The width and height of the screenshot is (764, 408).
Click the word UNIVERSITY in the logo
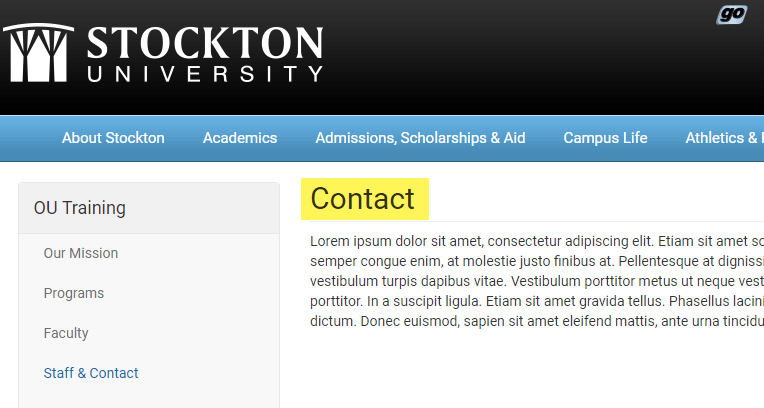click(x=205, y=74)
